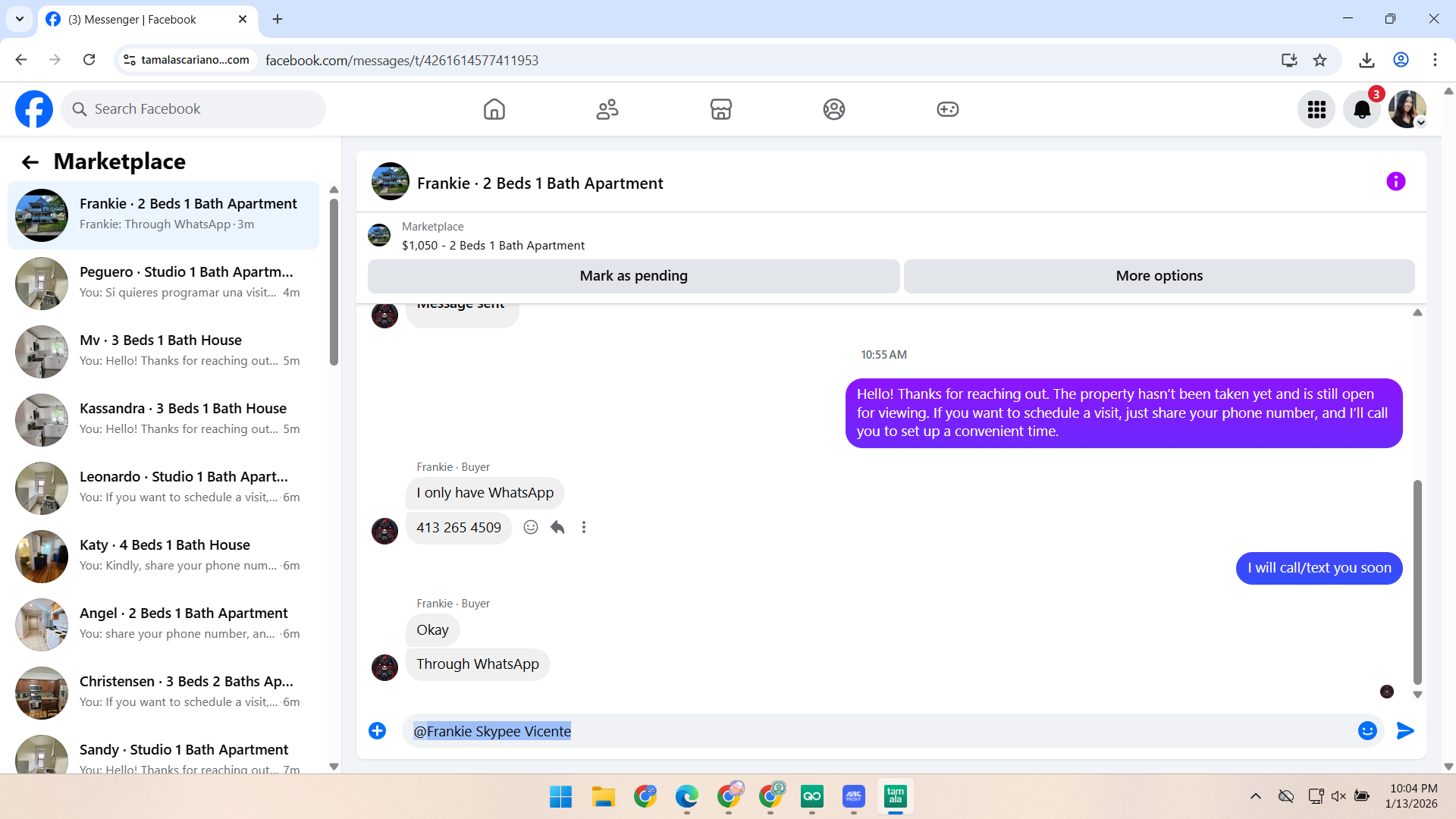Open Facebook Marketplace icon in top navigation
The height and width of the screenshot is (819, 1456).
720,109
